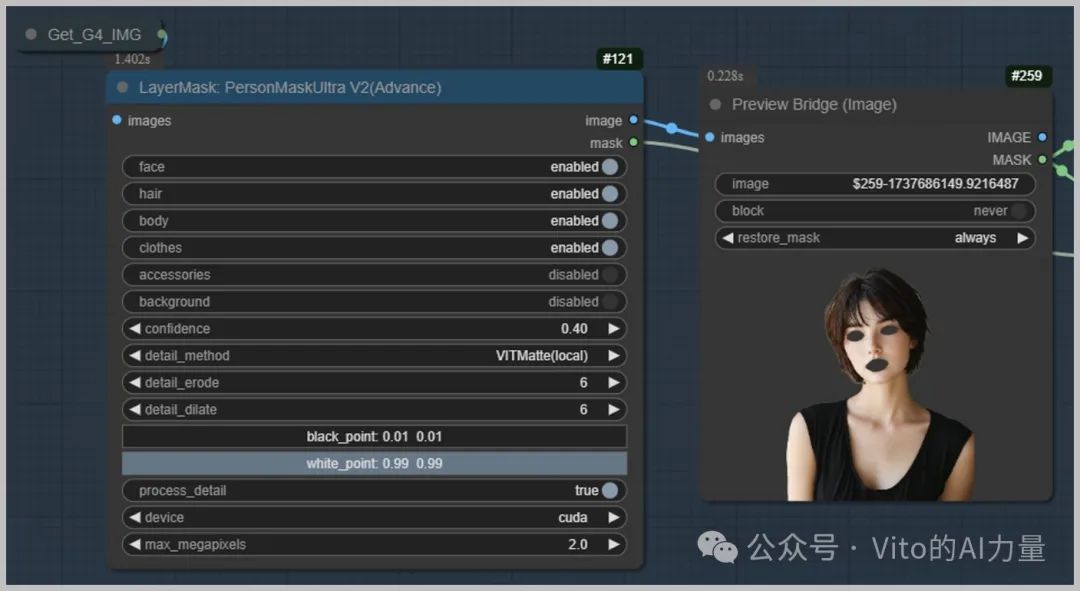Click the #121 node badge
The width and height of the screenshot is (1080, 591).
[618, 59]
